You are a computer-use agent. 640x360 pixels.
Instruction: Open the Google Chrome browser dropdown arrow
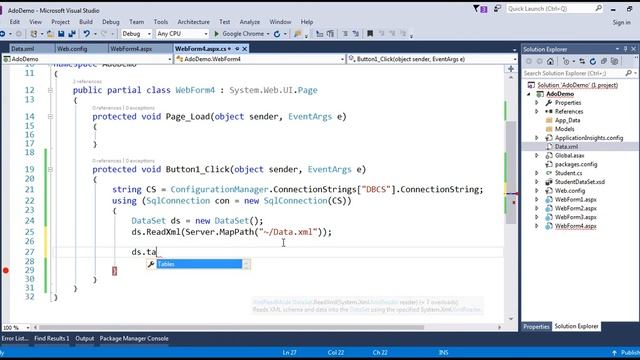pos(268,34)
